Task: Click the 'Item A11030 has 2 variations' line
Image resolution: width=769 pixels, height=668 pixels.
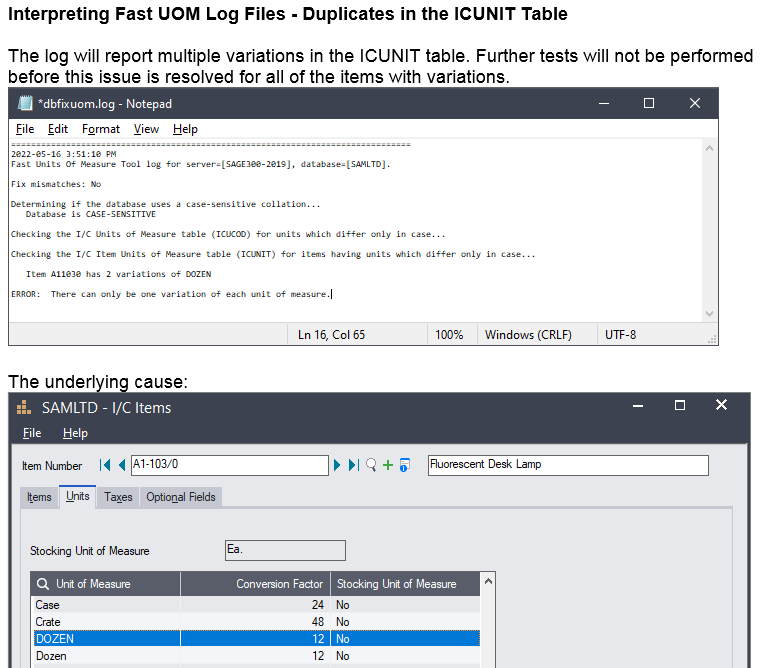Action: point(118,274)
